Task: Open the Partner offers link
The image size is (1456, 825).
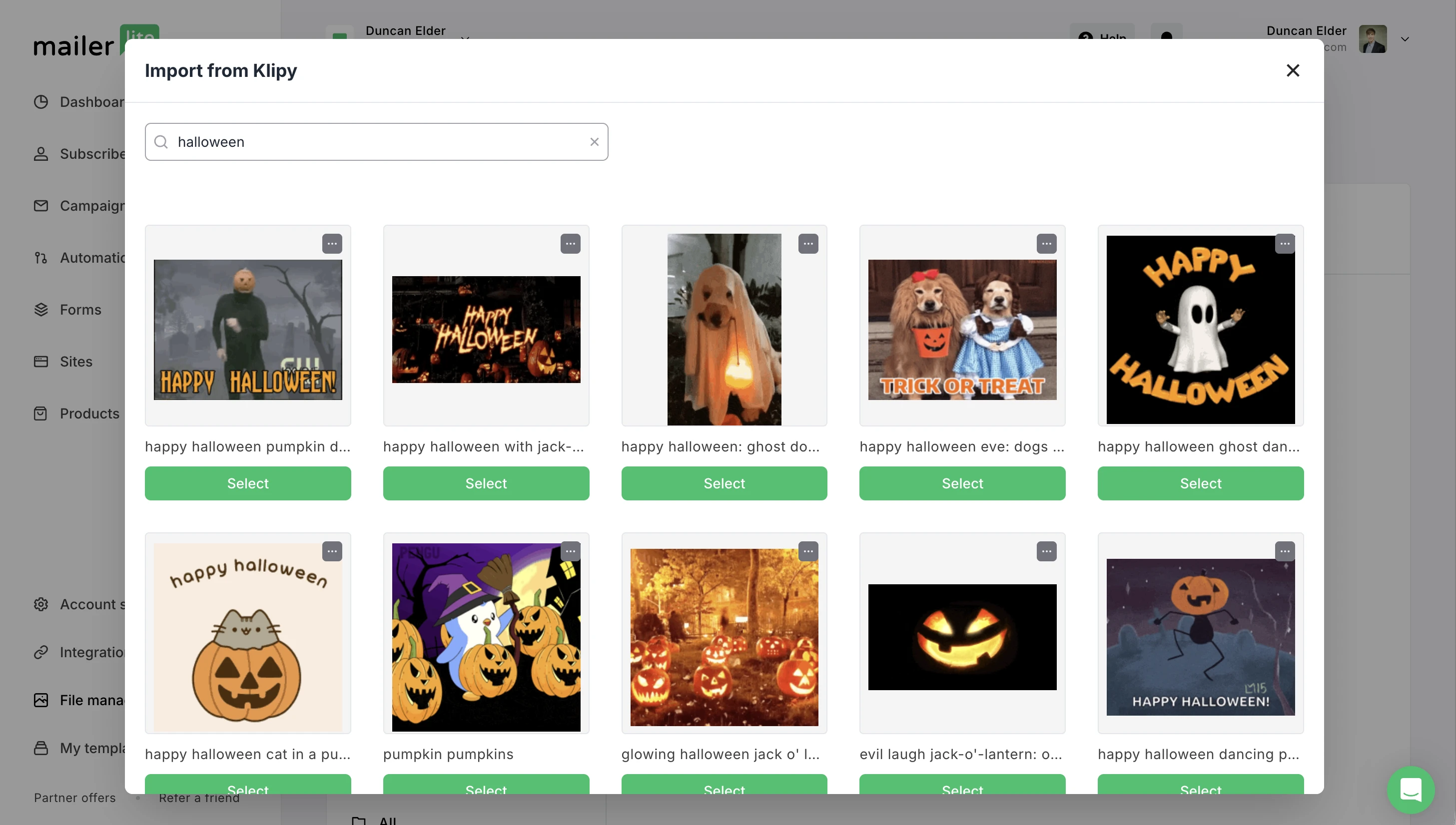Action: point(74,798)
